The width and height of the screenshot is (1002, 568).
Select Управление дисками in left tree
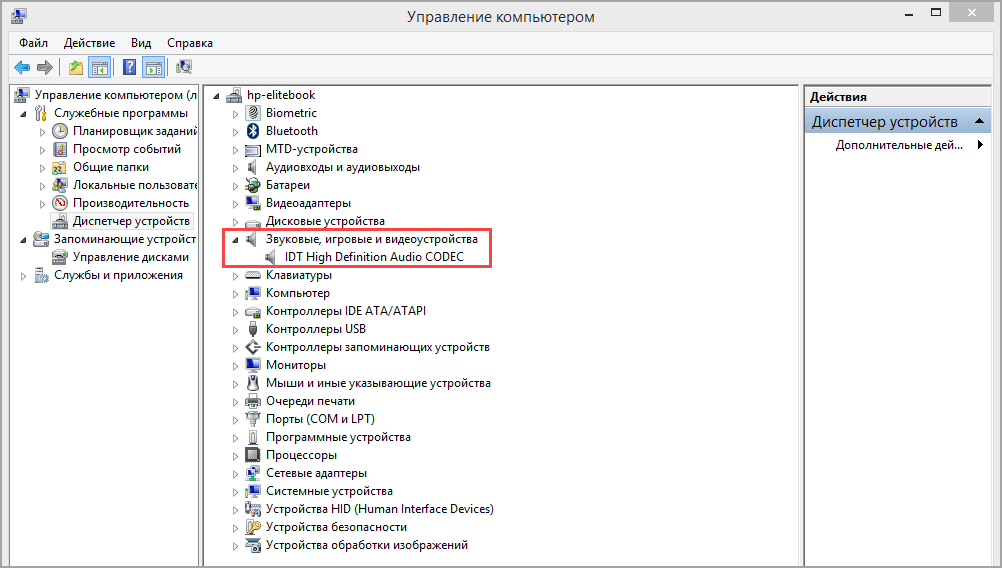[x=130, y=257]
